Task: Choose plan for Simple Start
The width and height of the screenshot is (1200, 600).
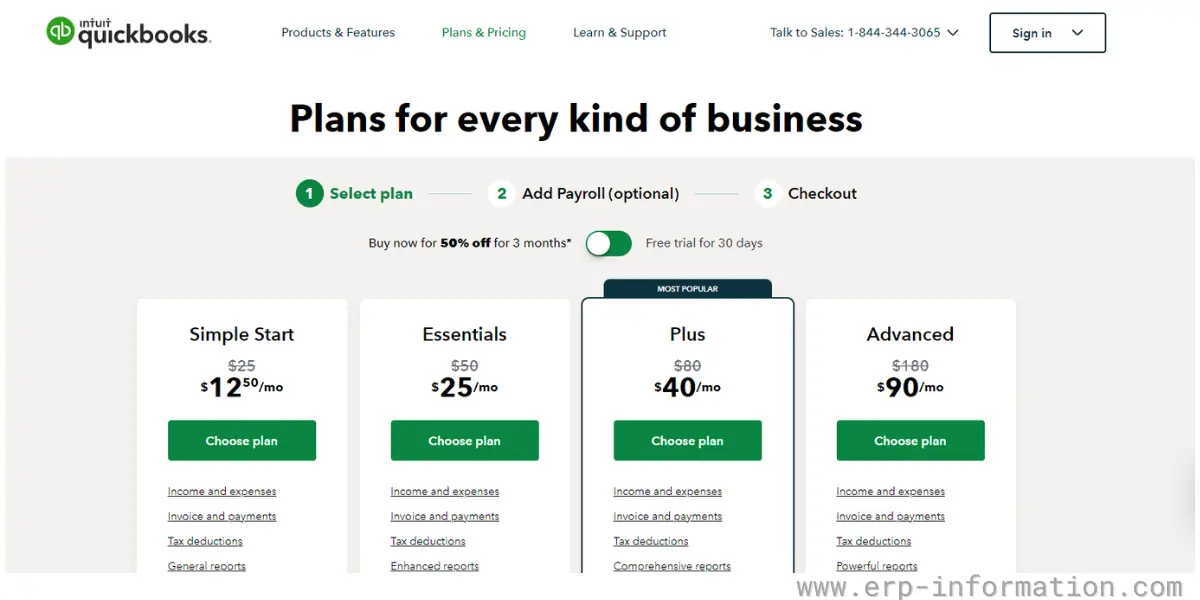Action: point(241,440)
